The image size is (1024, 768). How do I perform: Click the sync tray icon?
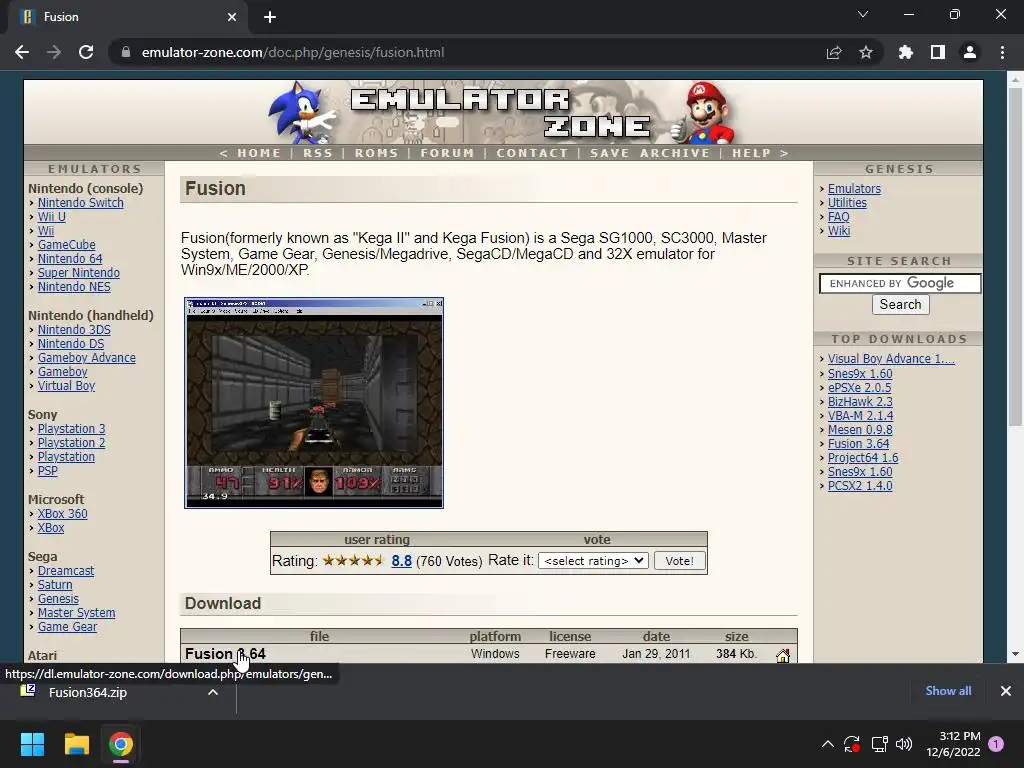(852, 744)
